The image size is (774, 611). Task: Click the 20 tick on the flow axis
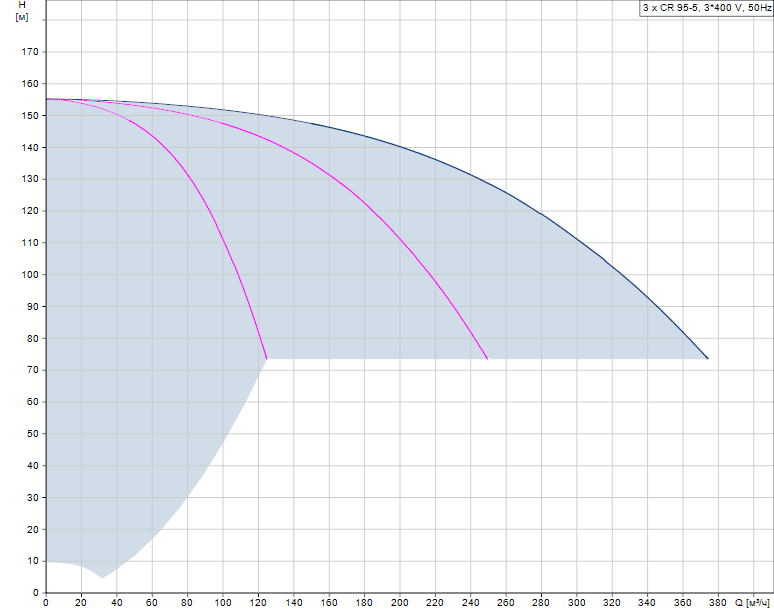click(81, 603)
